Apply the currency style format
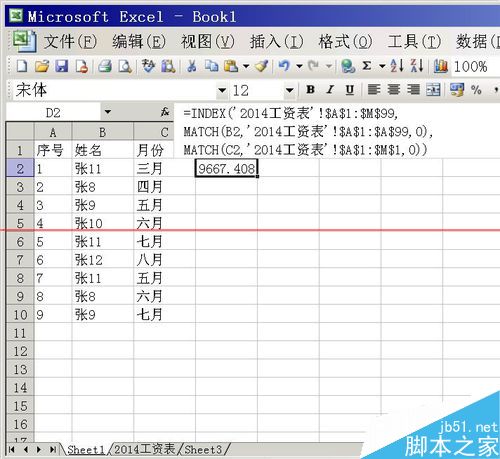Viewport: 500px width, 459px height. [x=457, y=89]
